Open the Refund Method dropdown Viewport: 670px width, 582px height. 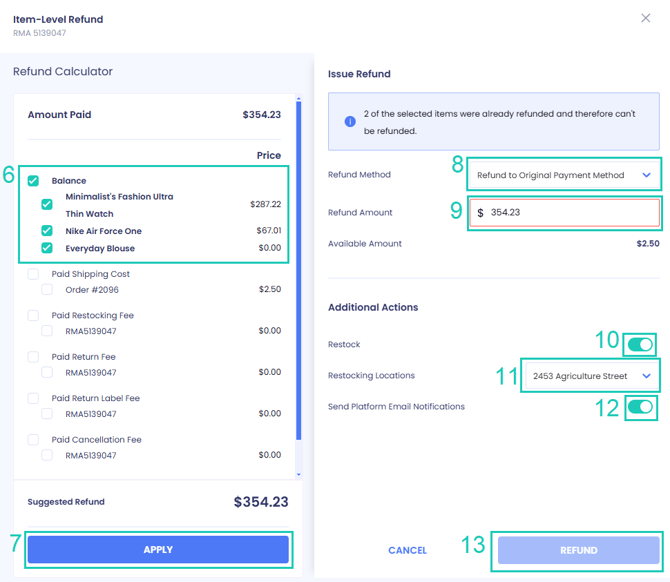click(564, 175)
